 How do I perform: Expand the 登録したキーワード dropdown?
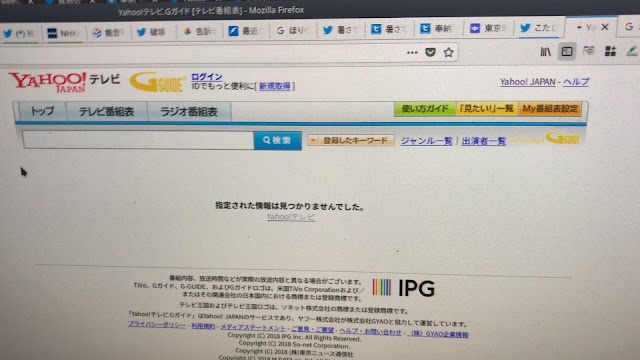(x=351, y=140)
